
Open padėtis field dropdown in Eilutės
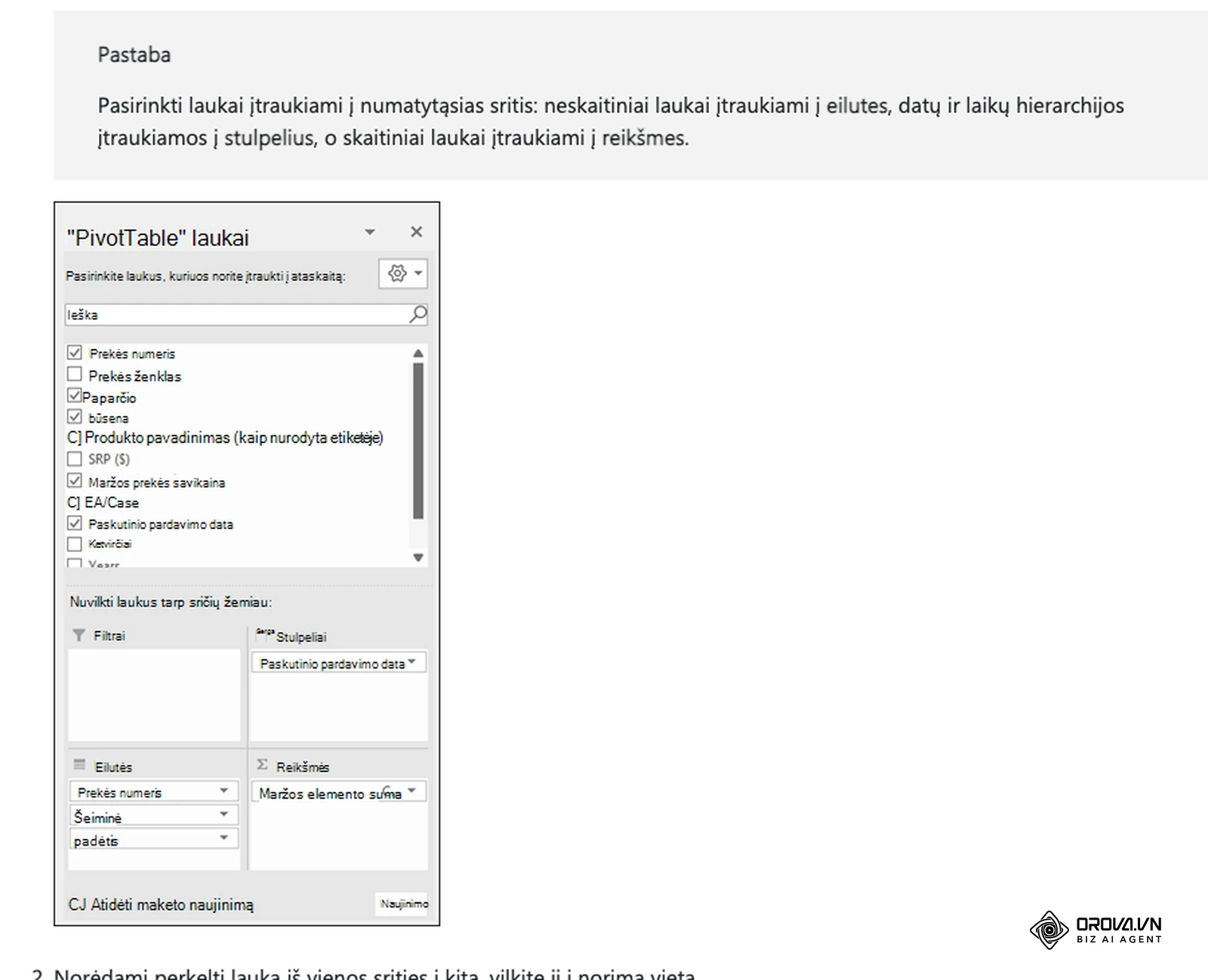[x=224, y=838]
